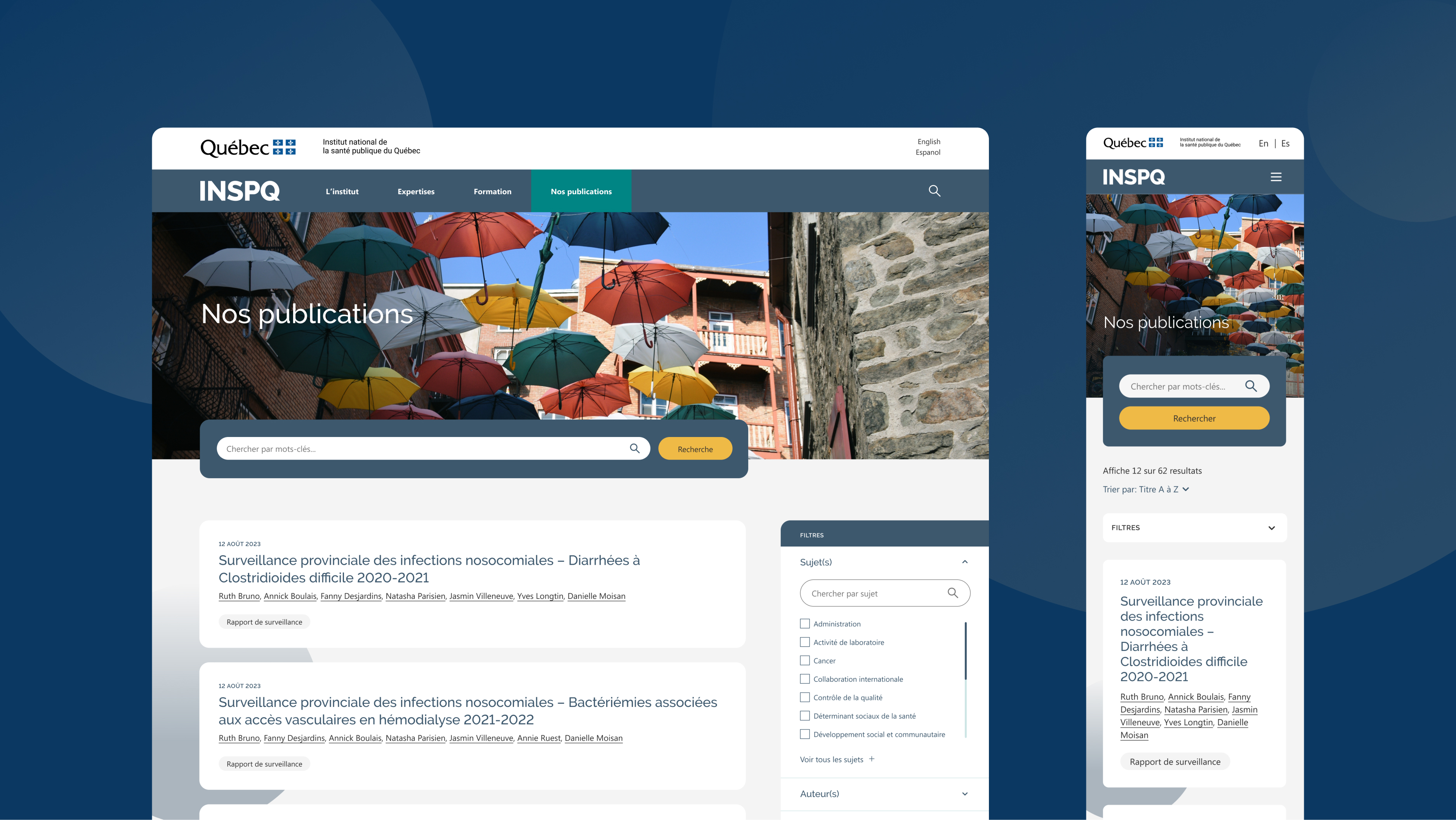The image size is (1456, 820).
Task: Open the mobile hamburger menu icon
Action: pyautogui.click(x=1276, y=177)
